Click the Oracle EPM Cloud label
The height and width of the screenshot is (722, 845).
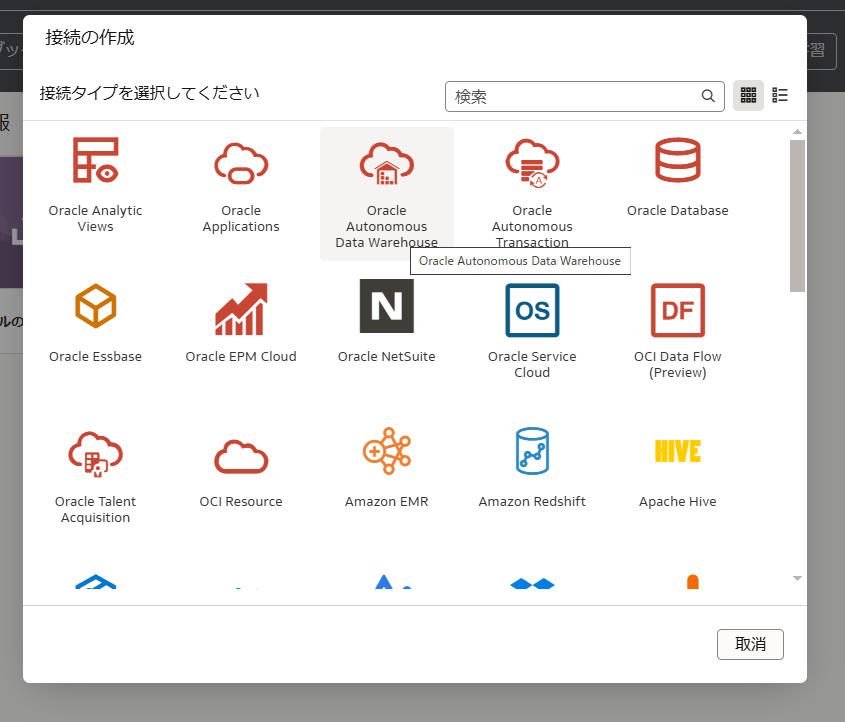coord(241,357)
